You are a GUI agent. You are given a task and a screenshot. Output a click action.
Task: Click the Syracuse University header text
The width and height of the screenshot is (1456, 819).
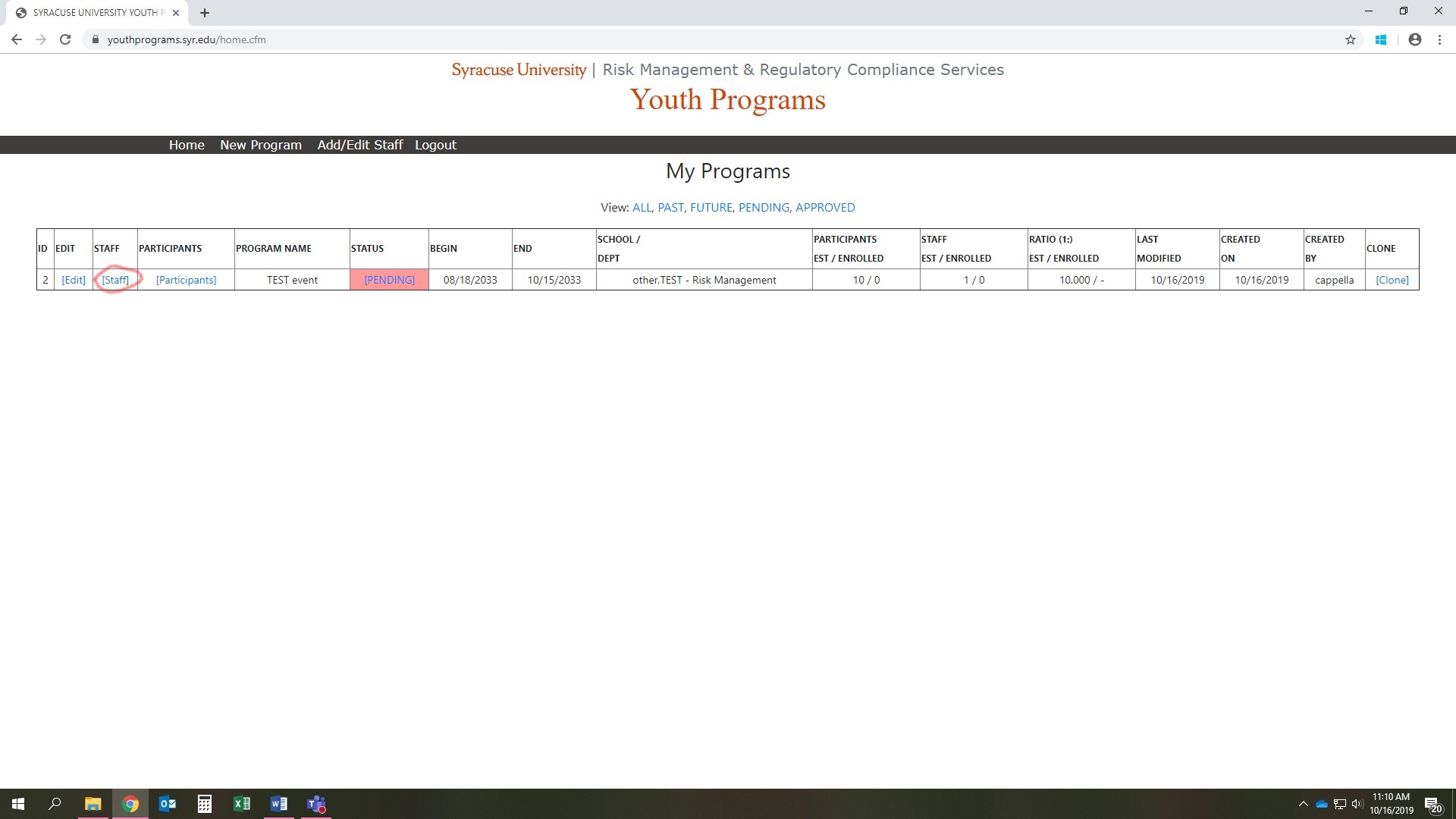point(519,70)
